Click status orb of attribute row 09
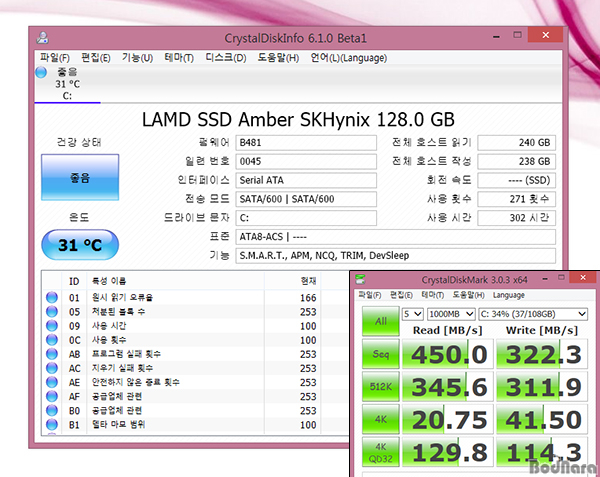The image size is (600, 477). click(52, 326)
